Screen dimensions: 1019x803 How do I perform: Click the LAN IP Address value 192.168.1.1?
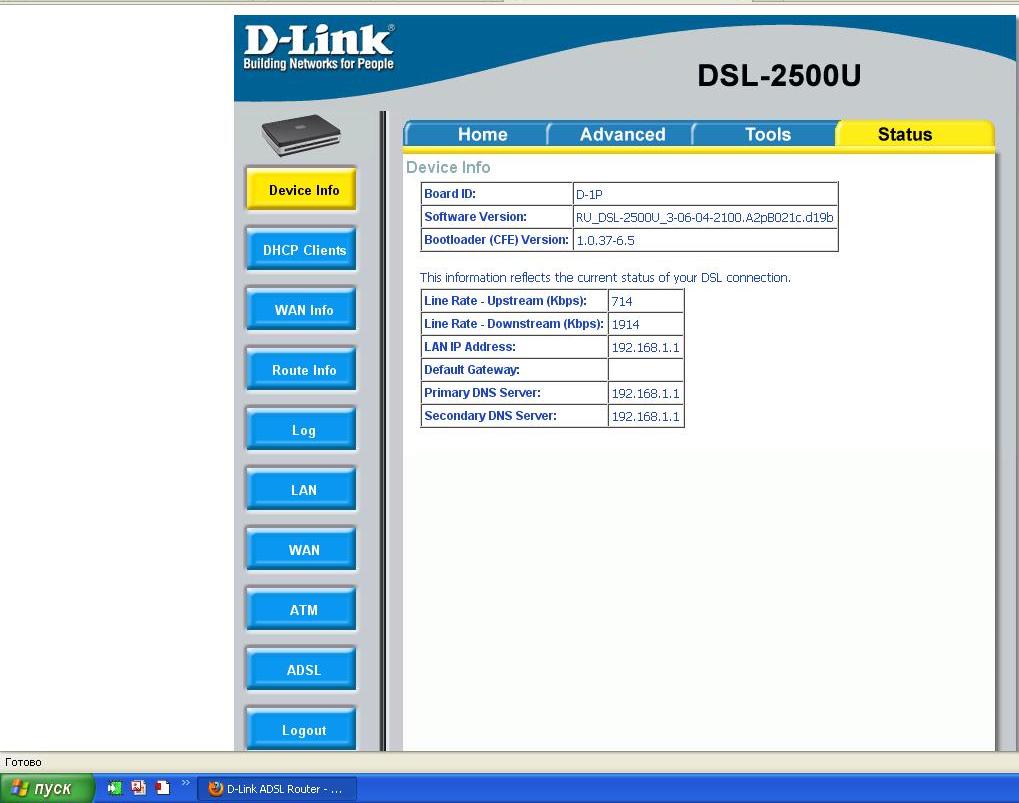pos(645,348)
